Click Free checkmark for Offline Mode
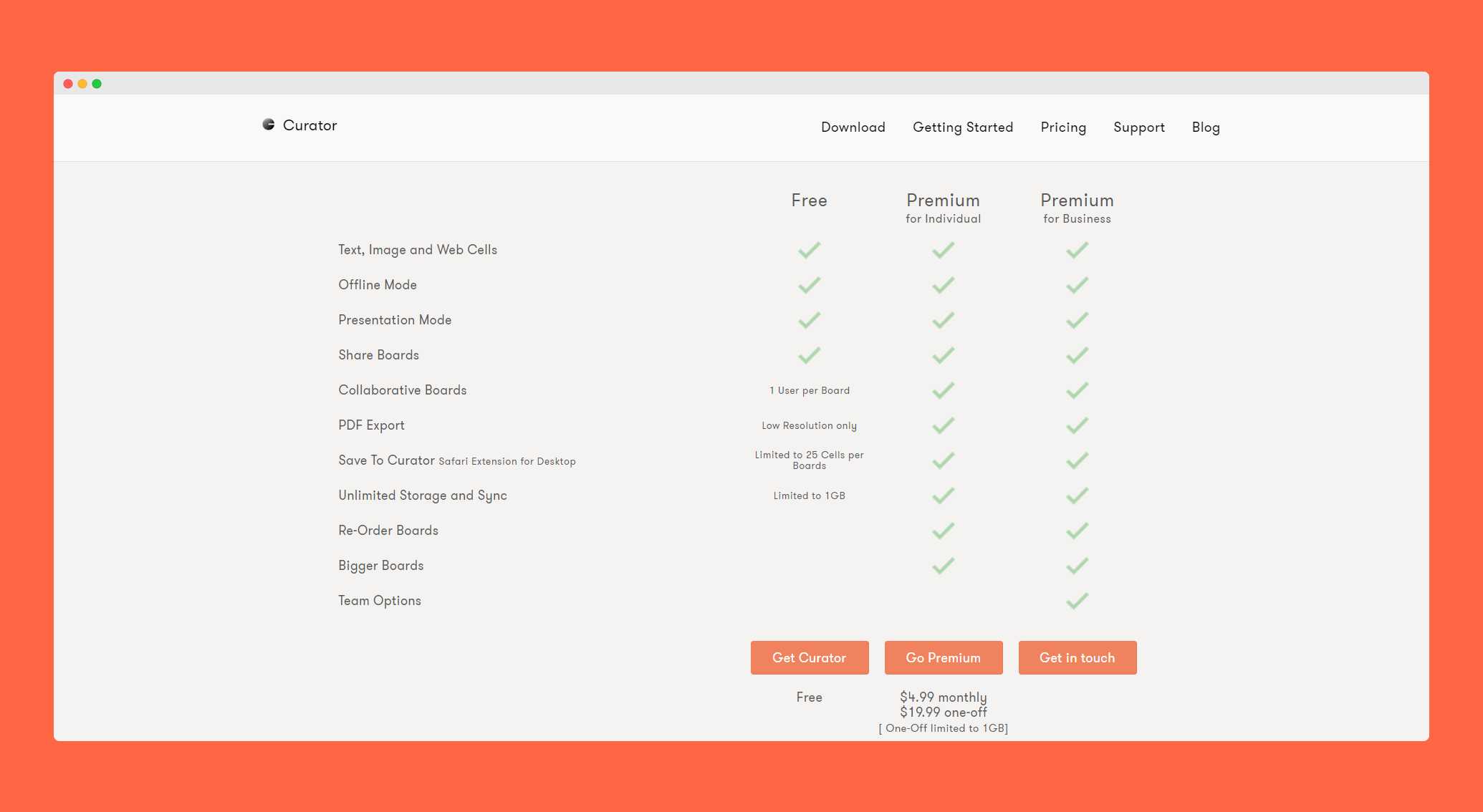1483x812 pixels. click(x=810, y=285)
